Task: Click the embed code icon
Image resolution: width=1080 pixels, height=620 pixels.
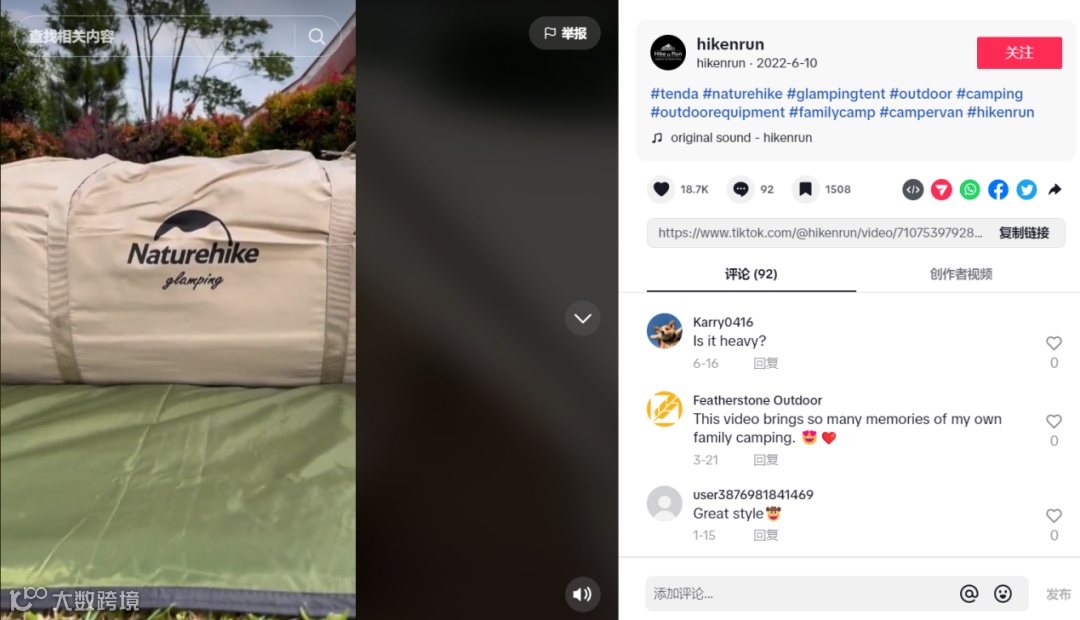Action: (913, 189)
